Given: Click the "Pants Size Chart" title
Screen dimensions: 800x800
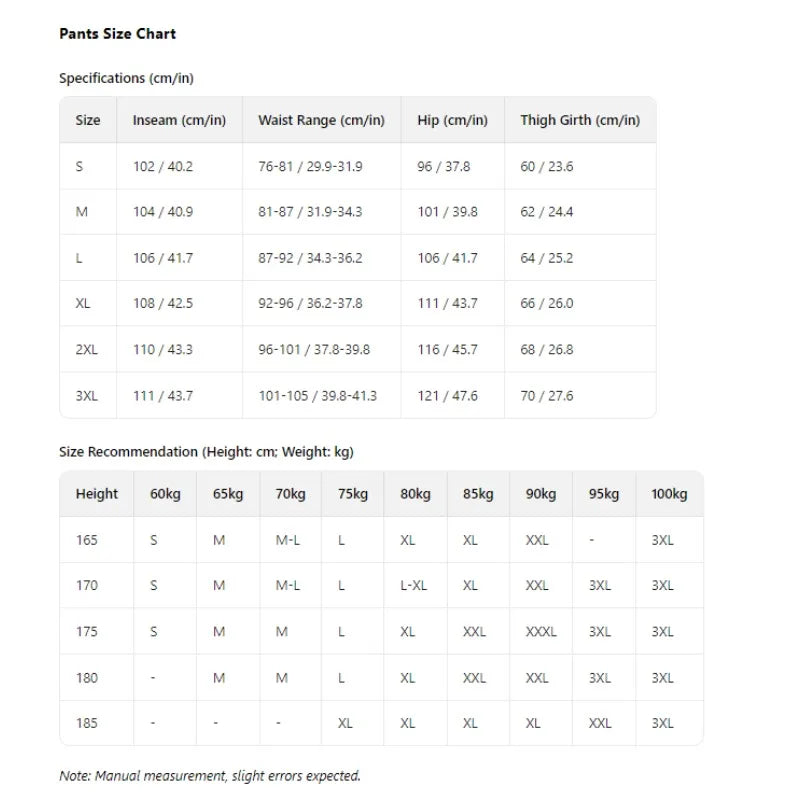Looking at the screenshot, I should 117,34.
